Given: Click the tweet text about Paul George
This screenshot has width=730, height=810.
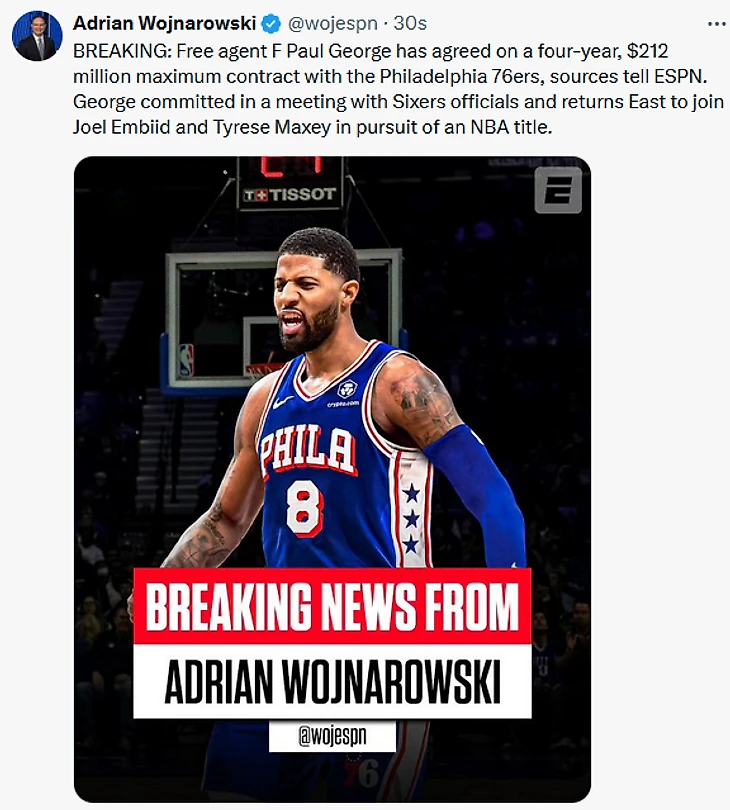Looking at the screenshot, I should click(398, 89).
